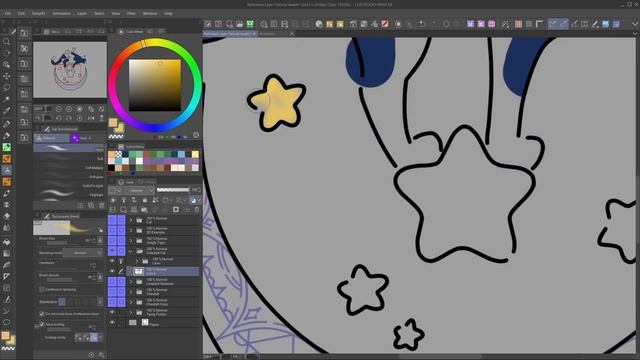Select the Highlight sub tool
The height and width of the screenshot is (360, 640).
(x=69, y=194)
